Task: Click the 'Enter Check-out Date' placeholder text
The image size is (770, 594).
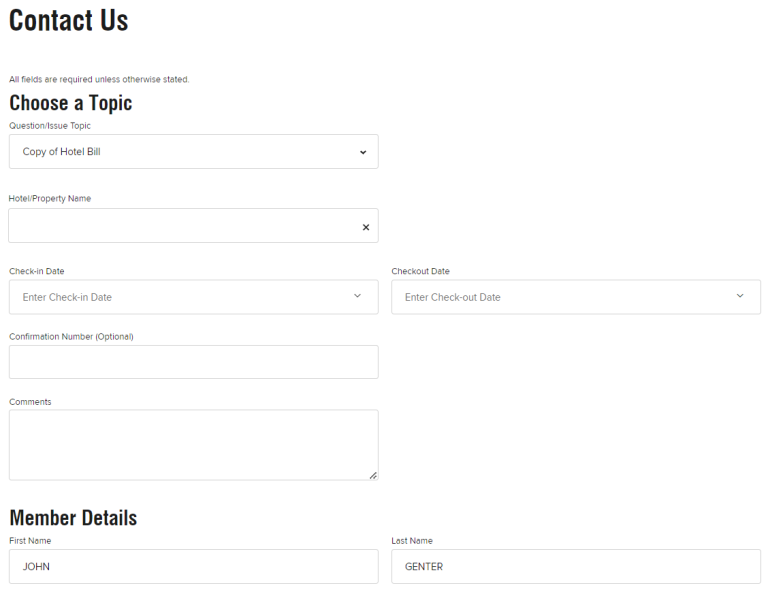Action: [x=452, y=297]
